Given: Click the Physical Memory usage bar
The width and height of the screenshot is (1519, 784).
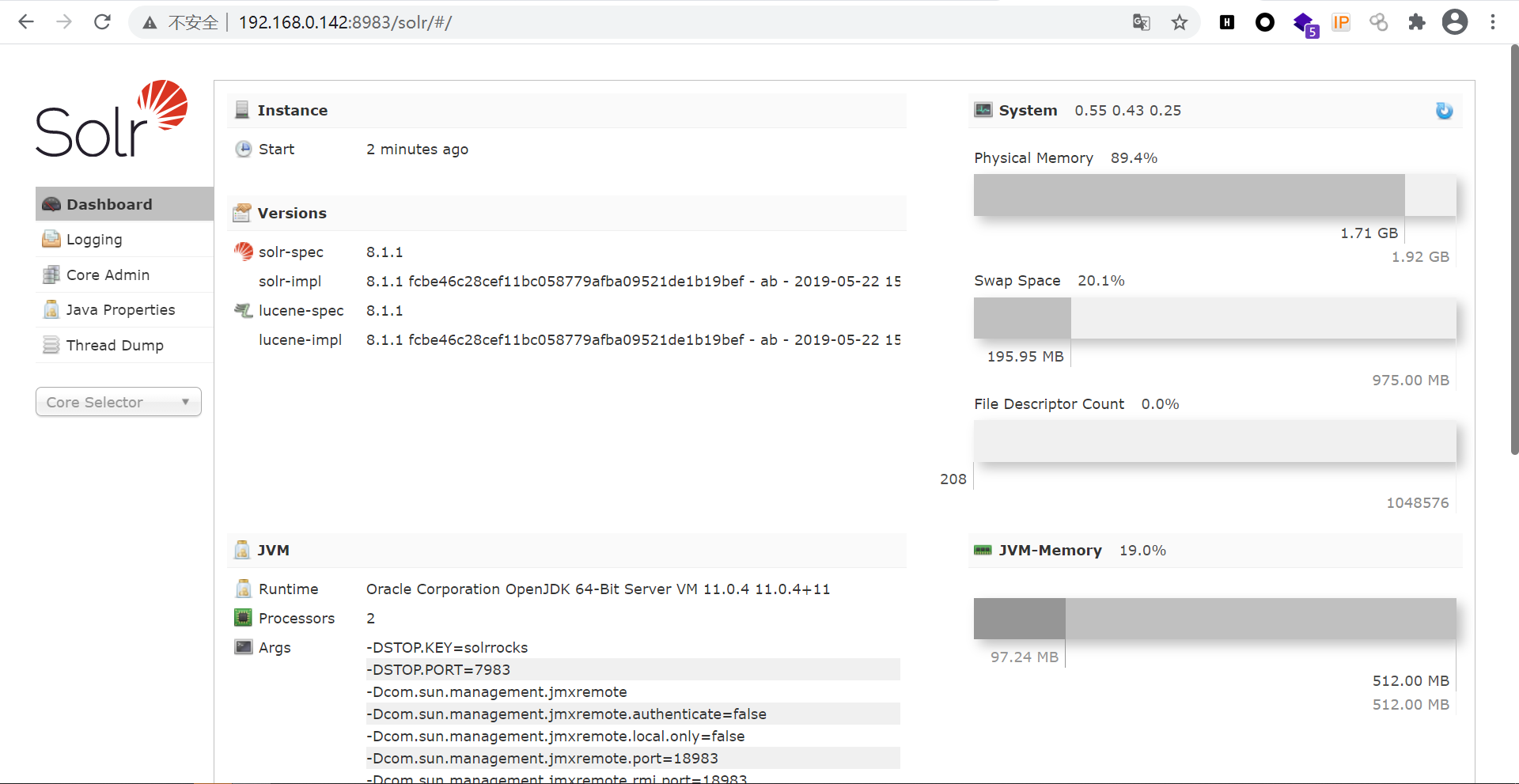Looking at the screenshot, I should (1215, 195).
